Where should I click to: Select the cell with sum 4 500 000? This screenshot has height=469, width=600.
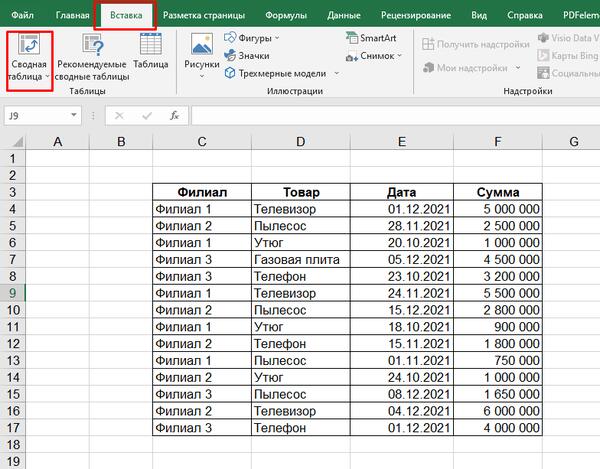(498, 259)
